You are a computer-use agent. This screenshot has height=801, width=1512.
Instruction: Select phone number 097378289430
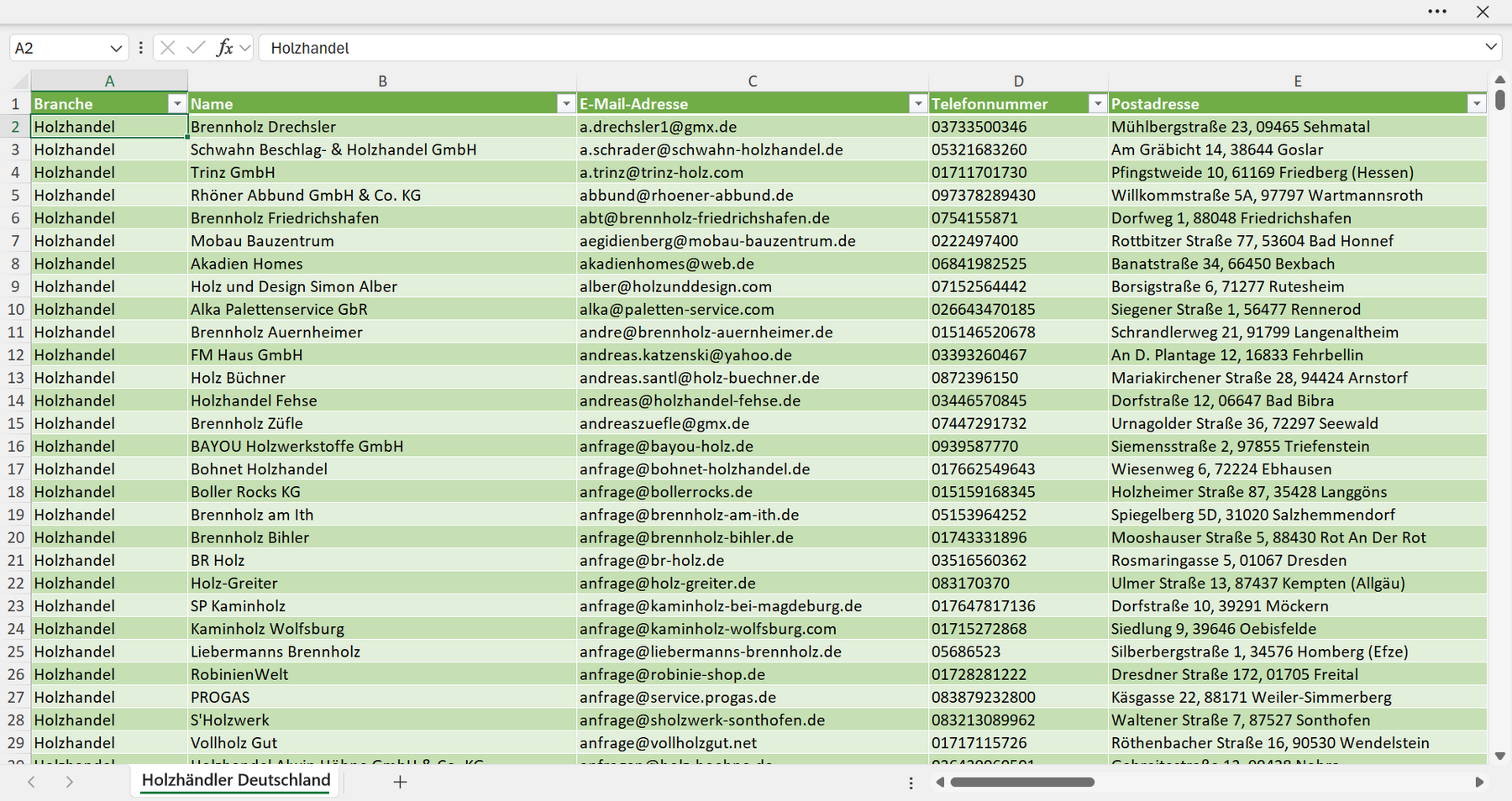point(1018,195)
